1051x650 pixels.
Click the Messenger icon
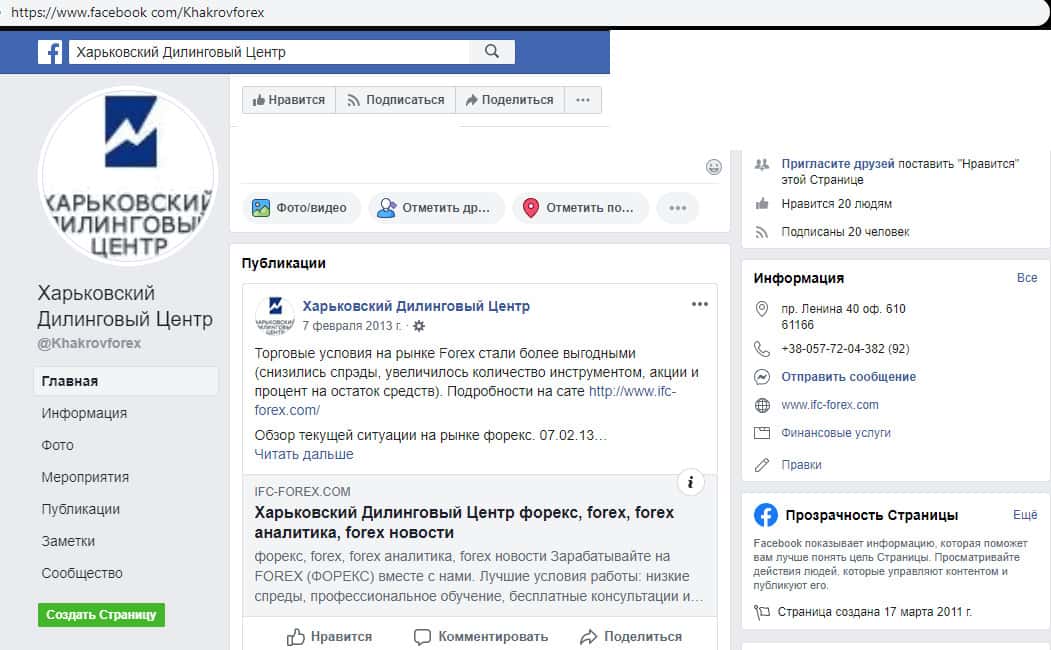point(761,377)
